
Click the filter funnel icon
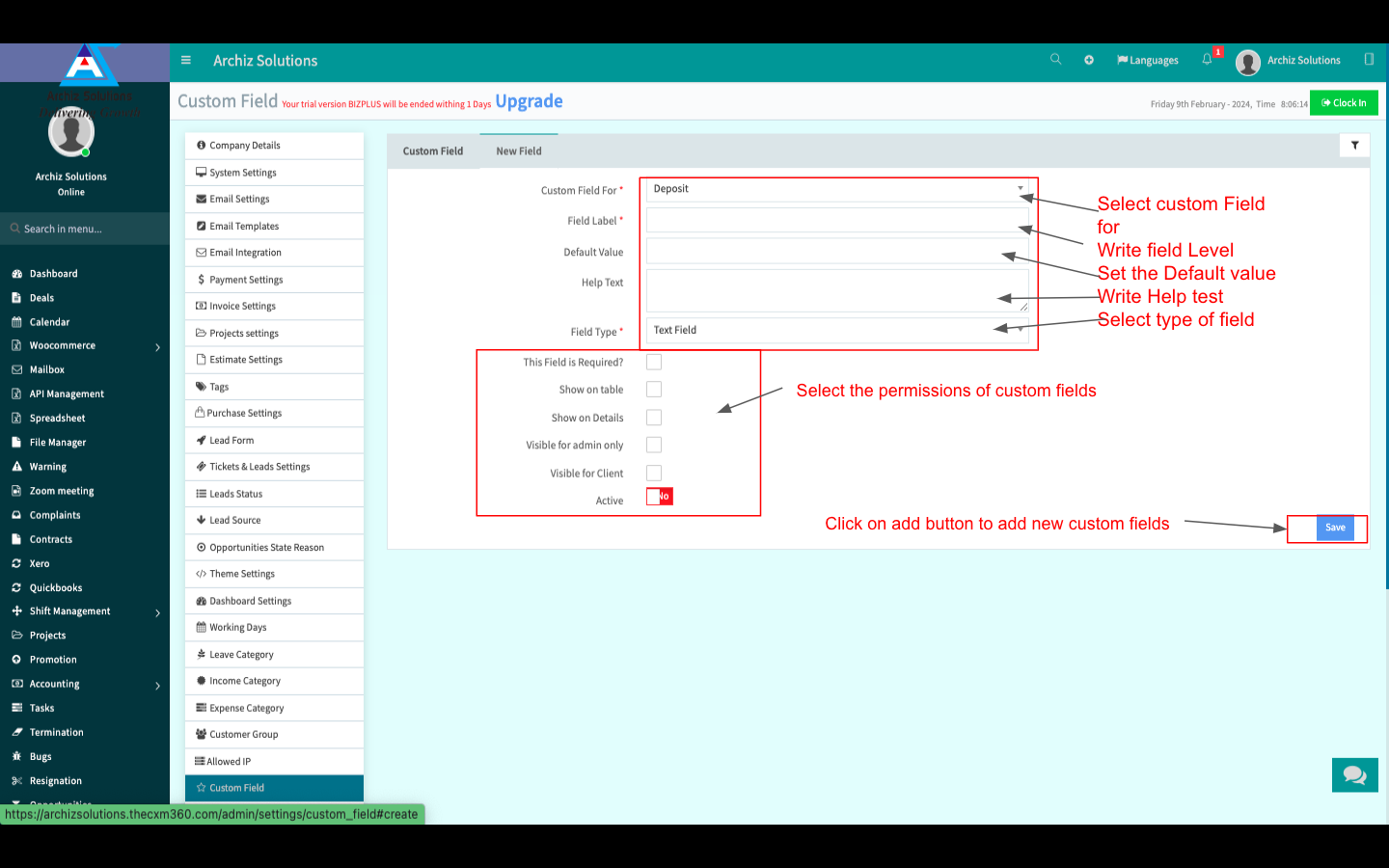click(x=1354, y=146)
